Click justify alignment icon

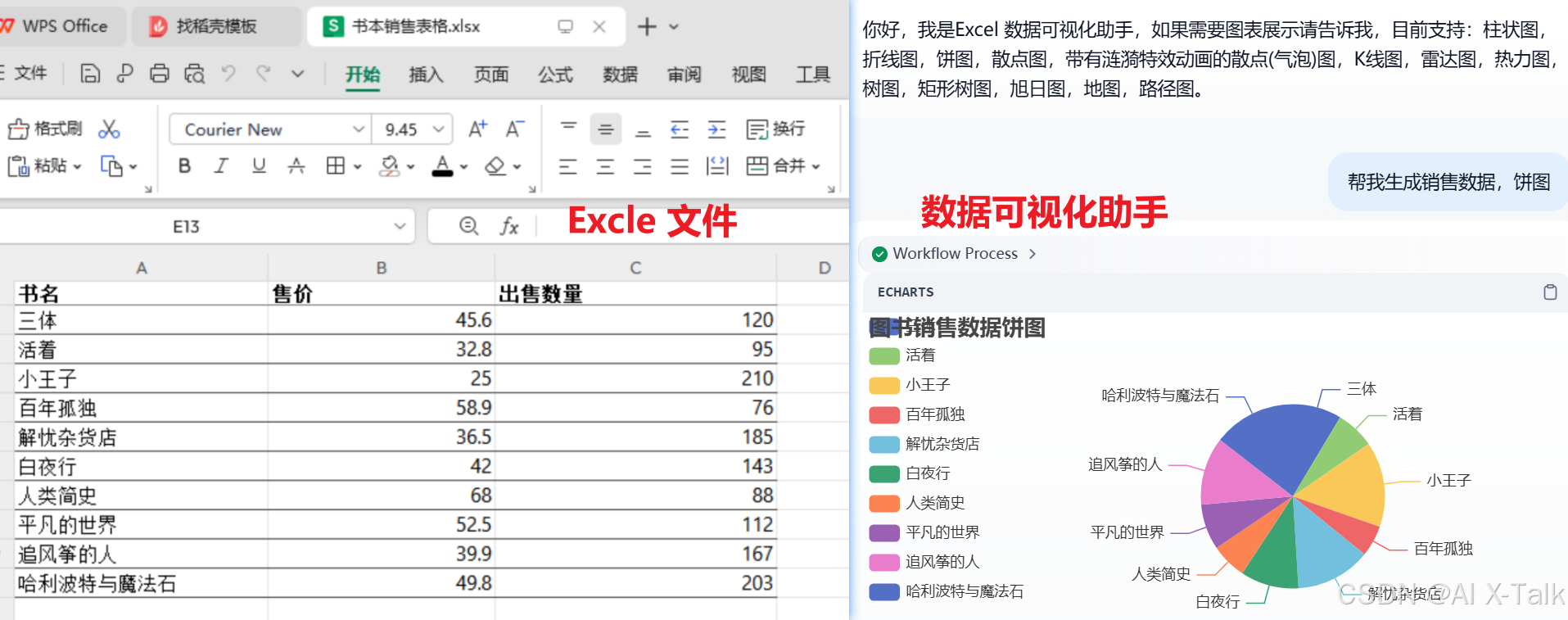coord(680,167)
